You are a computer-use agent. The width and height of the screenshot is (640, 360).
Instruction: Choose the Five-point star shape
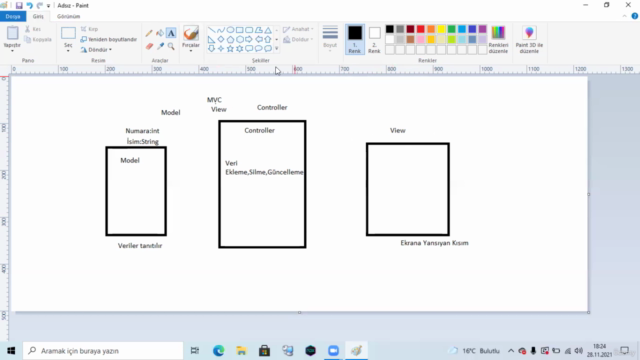pyautogui.click(x=230, y=49)
